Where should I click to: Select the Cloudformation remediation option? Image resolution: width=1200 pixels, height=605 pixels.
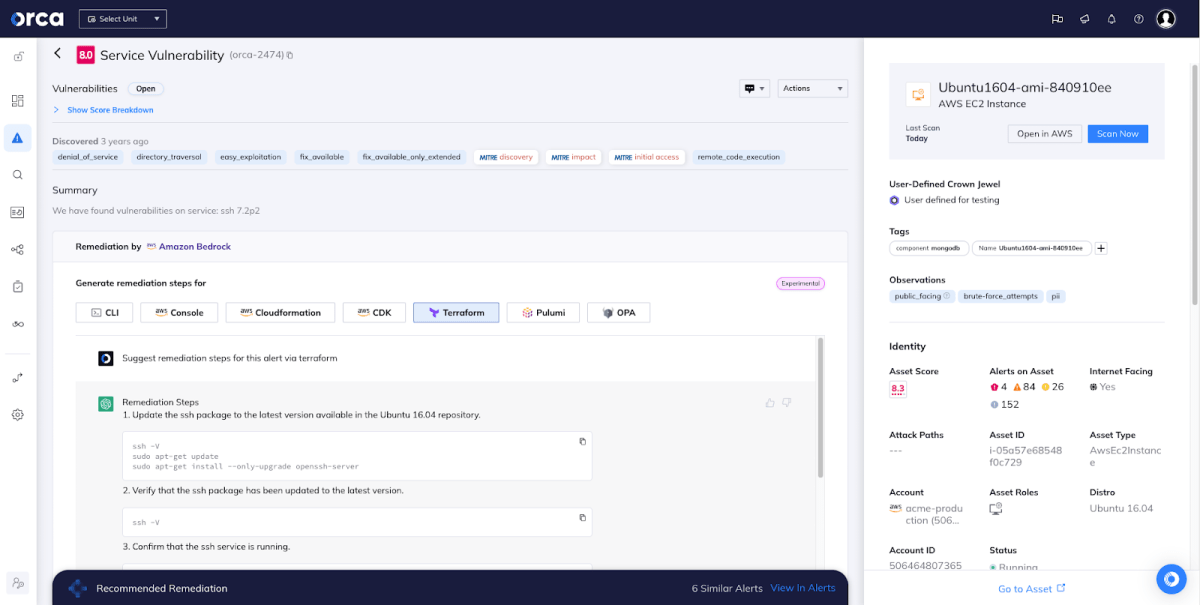(x=279, y=313)
